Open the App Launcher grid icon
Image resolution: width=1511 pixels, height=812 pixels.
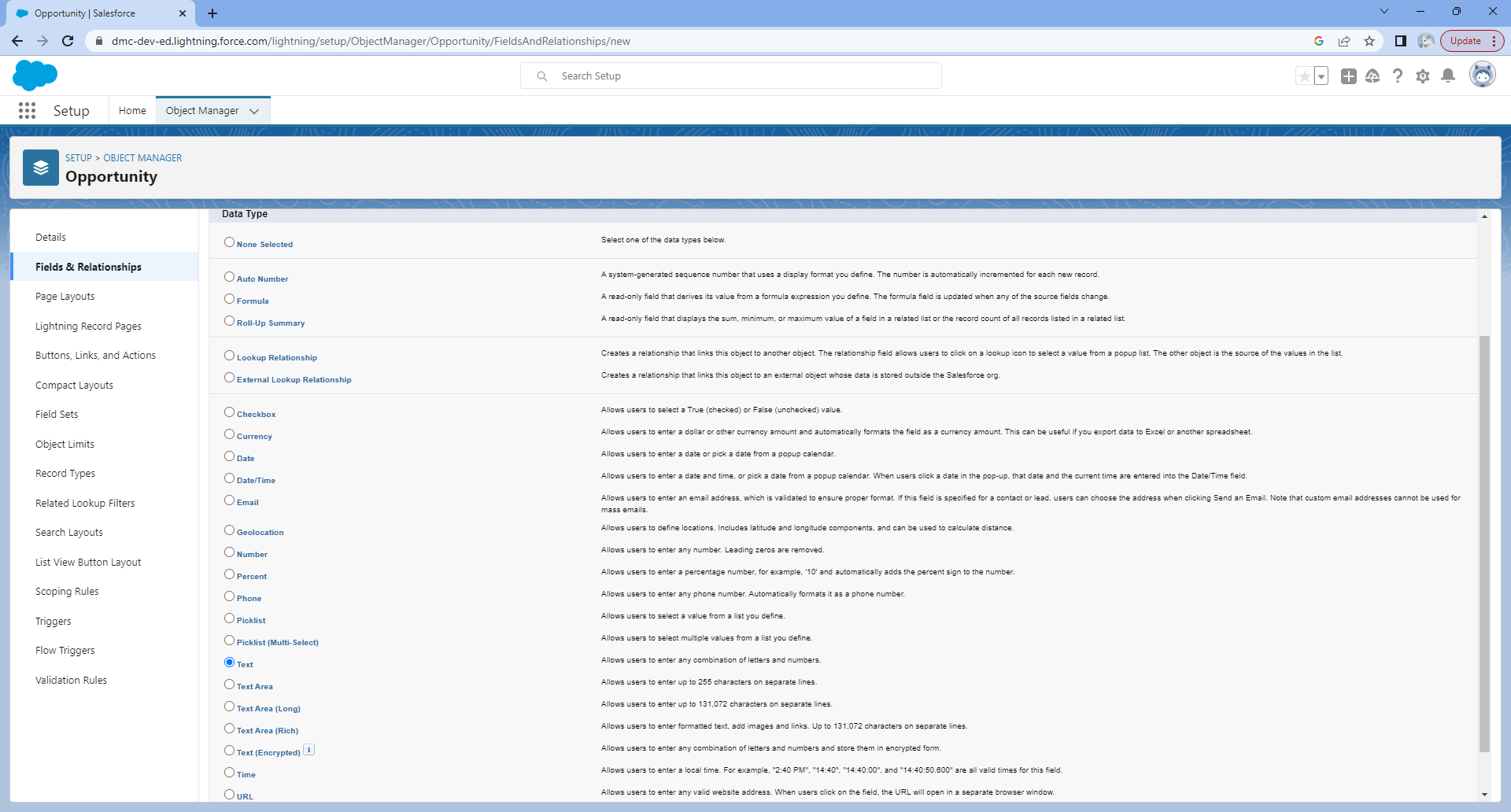click(x=27, y=111)
